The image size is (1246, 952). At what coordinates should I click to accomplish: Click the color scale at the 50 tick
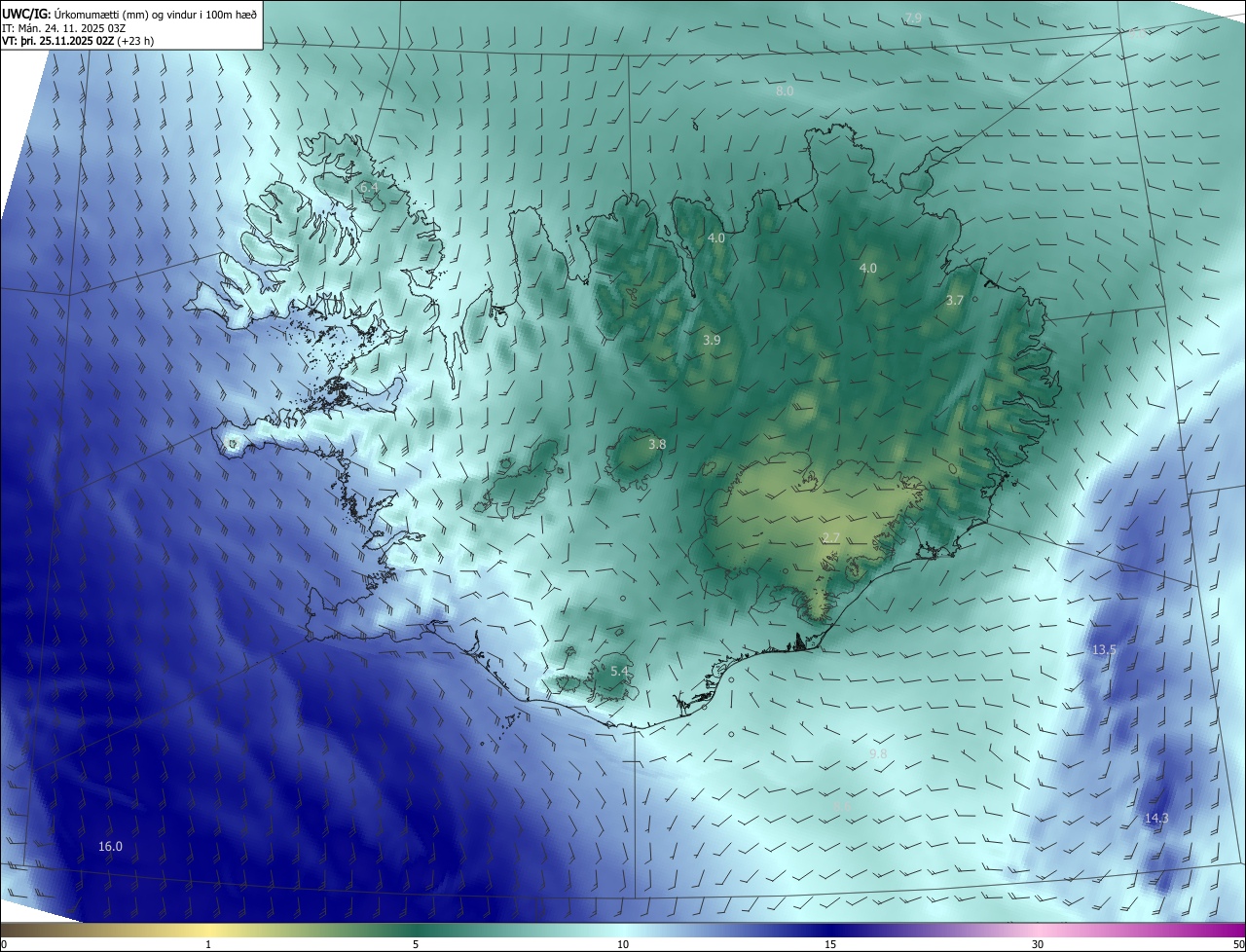click(x=1238, y=944)
